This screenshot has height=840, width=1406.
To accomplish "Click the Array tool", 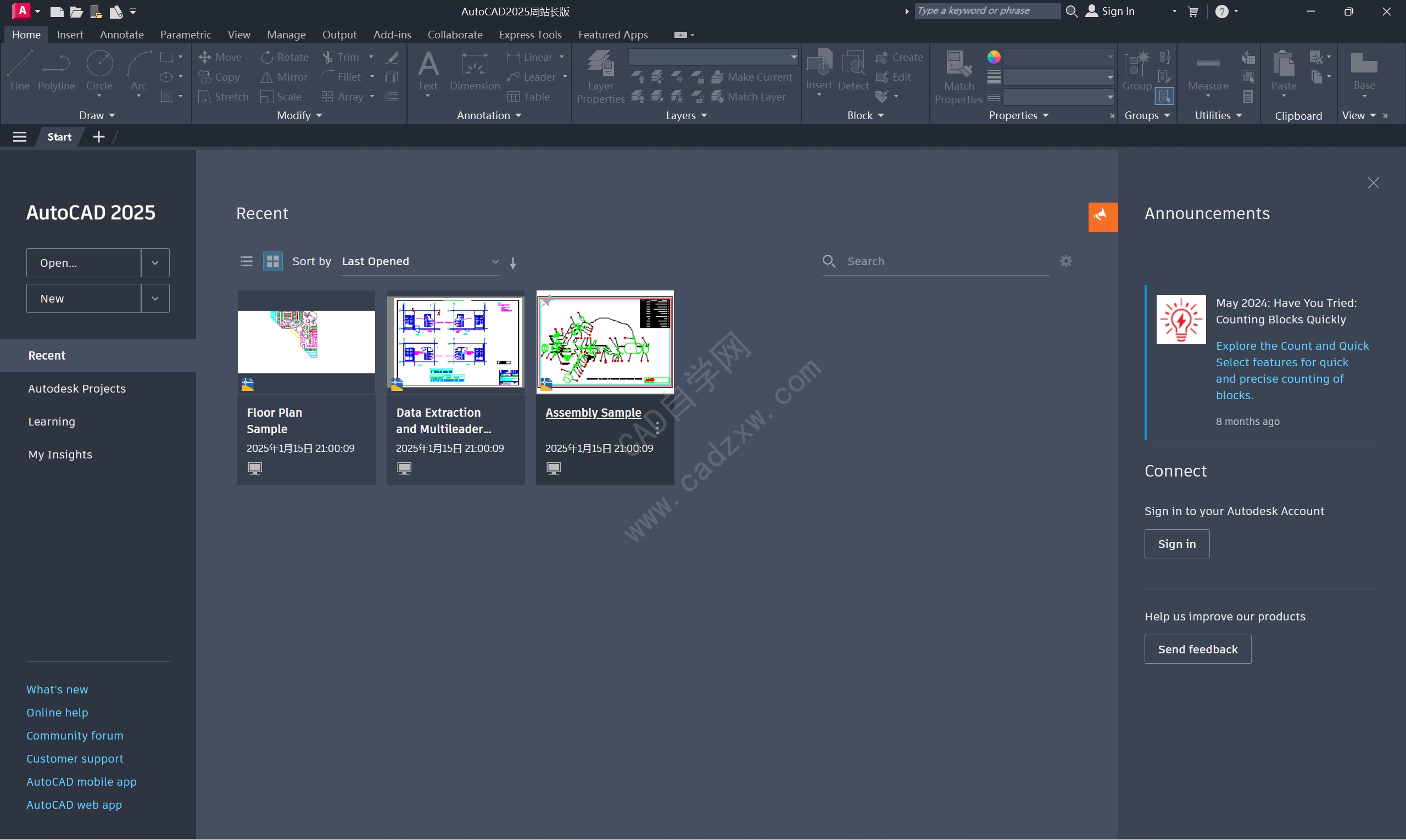I will tap(343, 97).
